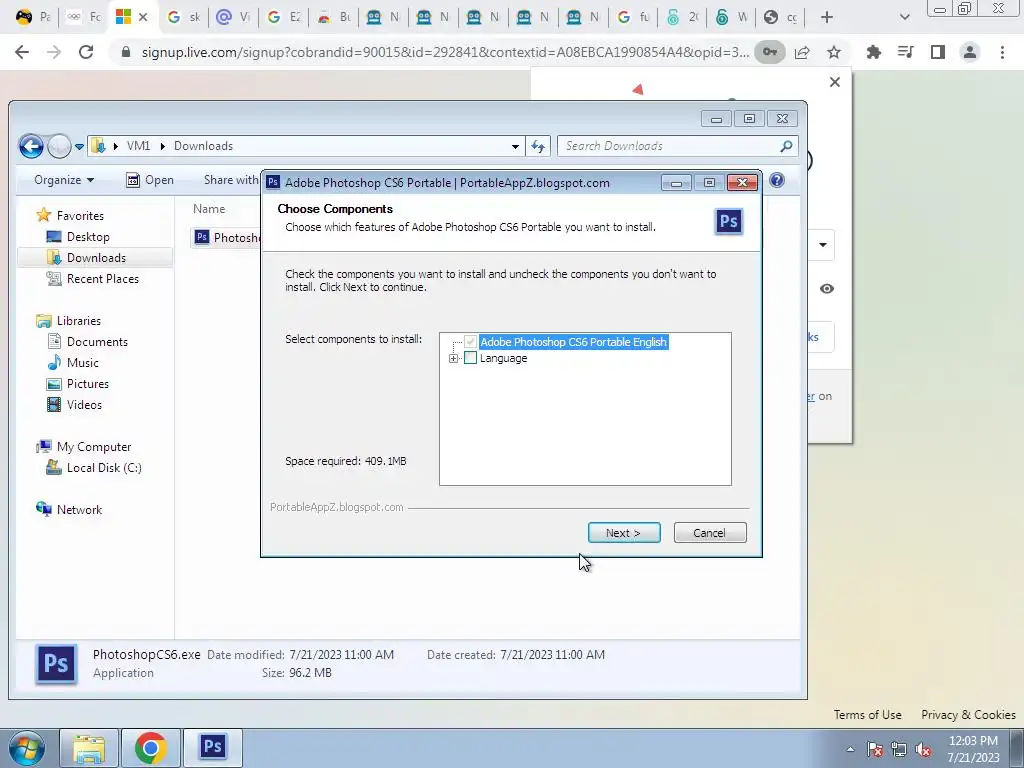
Task: Click the muted volume tray icon
Action: click(923, 750)
